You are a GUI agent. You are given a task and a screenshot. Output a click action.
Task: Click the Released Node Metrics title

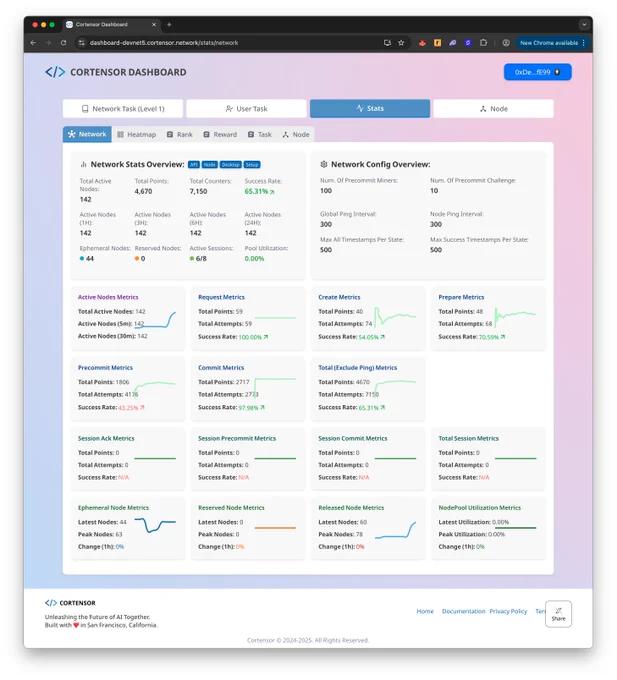(x=351, y=507)
